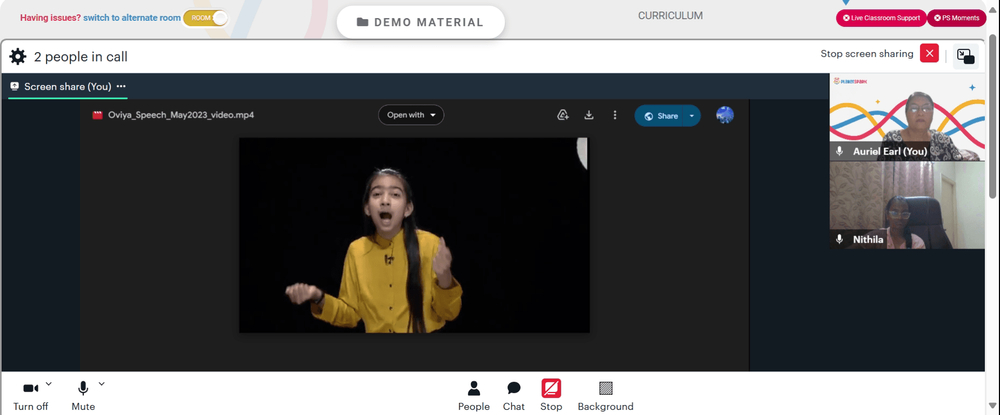Expand camera options chevron
The height and width of the screenshot is (415, 1000).
pos(49,384)
